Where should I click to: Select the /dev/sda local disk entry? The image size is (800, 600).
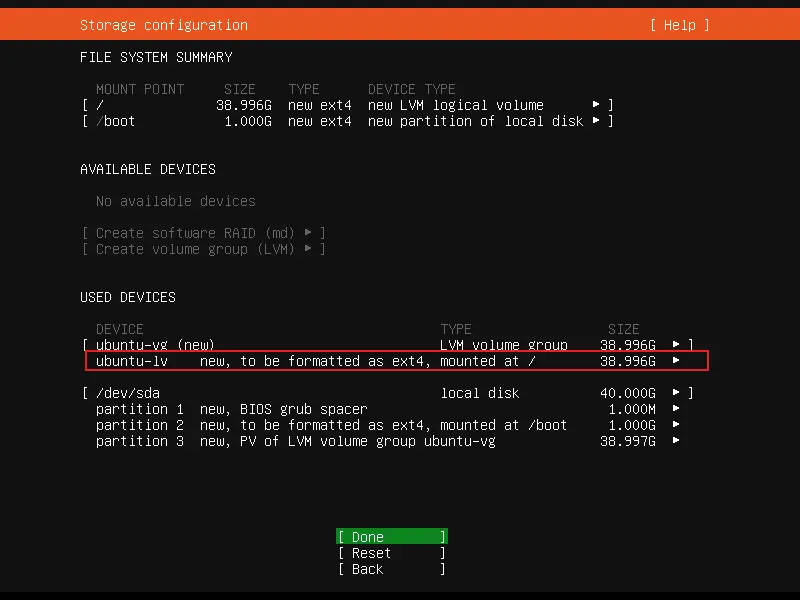coord(388,393)
